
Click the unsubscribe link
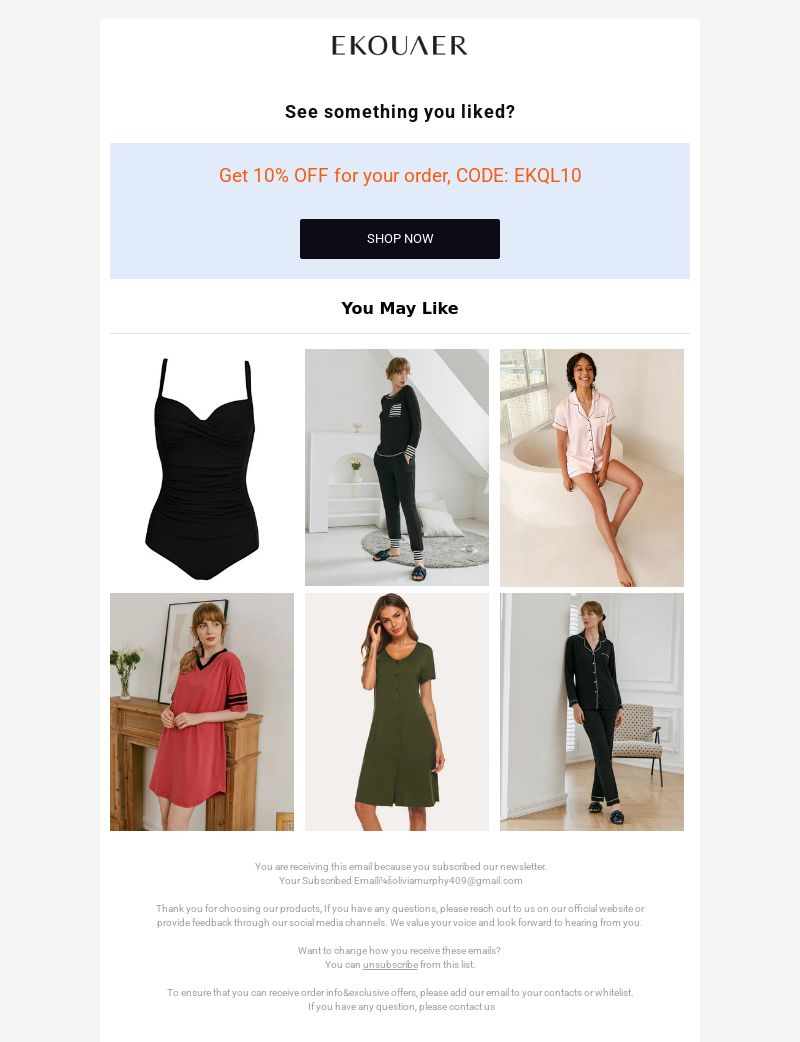[390, 964]
